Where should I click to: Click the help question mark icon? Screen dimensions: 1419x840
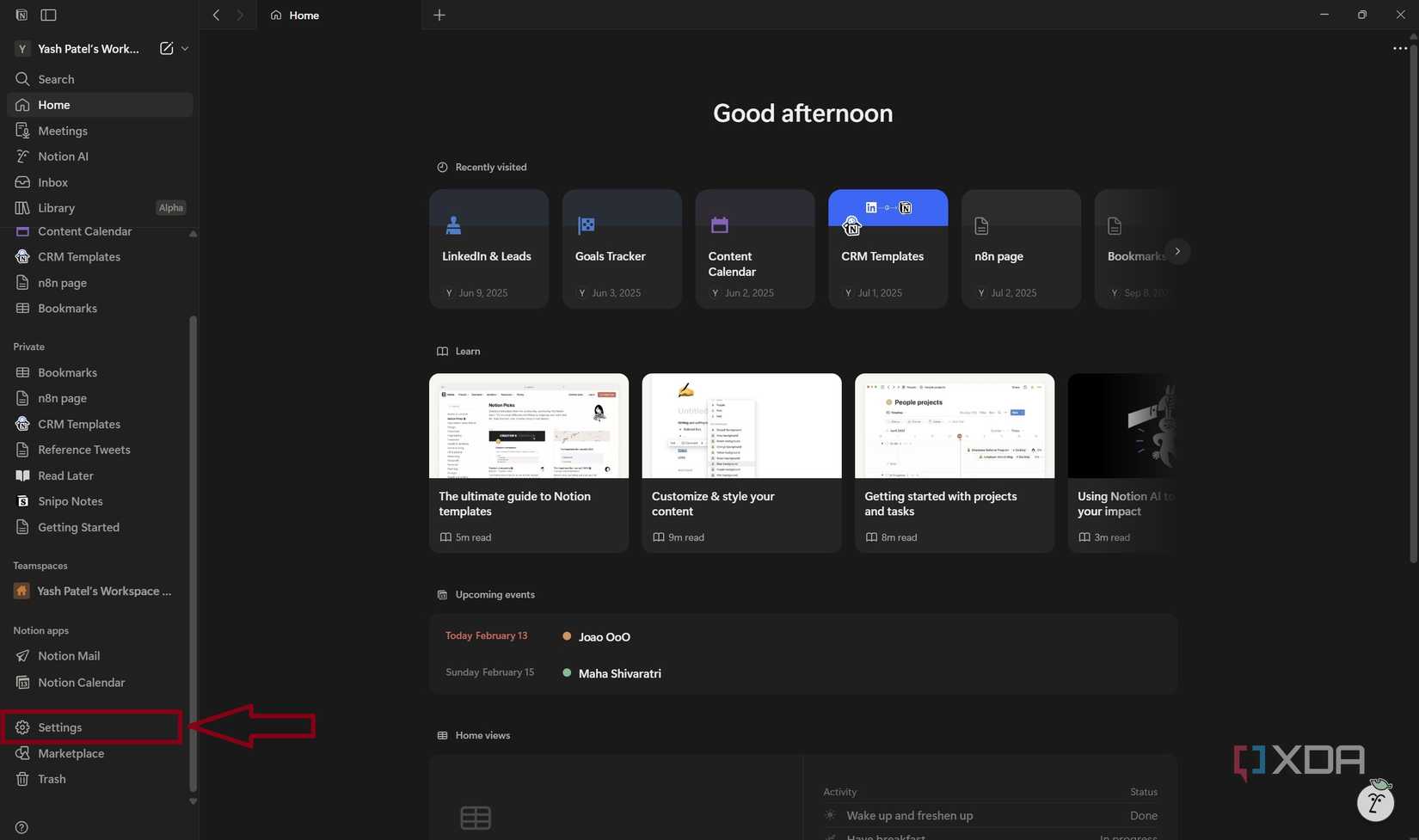coord(21,827)
